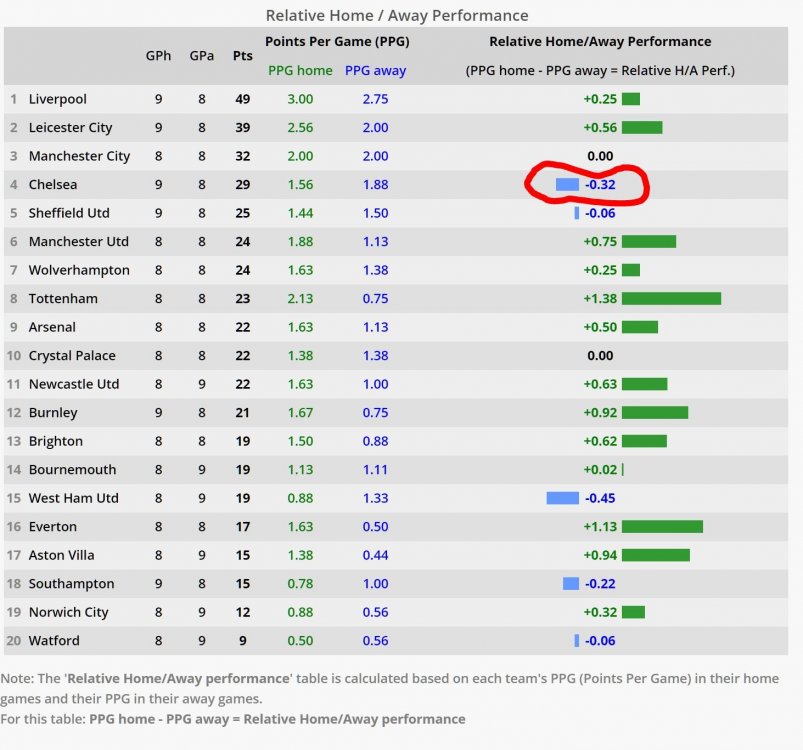Screen dimensions: 803x750
Task: Click the Relative Home/Away Performance header
Action: [600, 41]
